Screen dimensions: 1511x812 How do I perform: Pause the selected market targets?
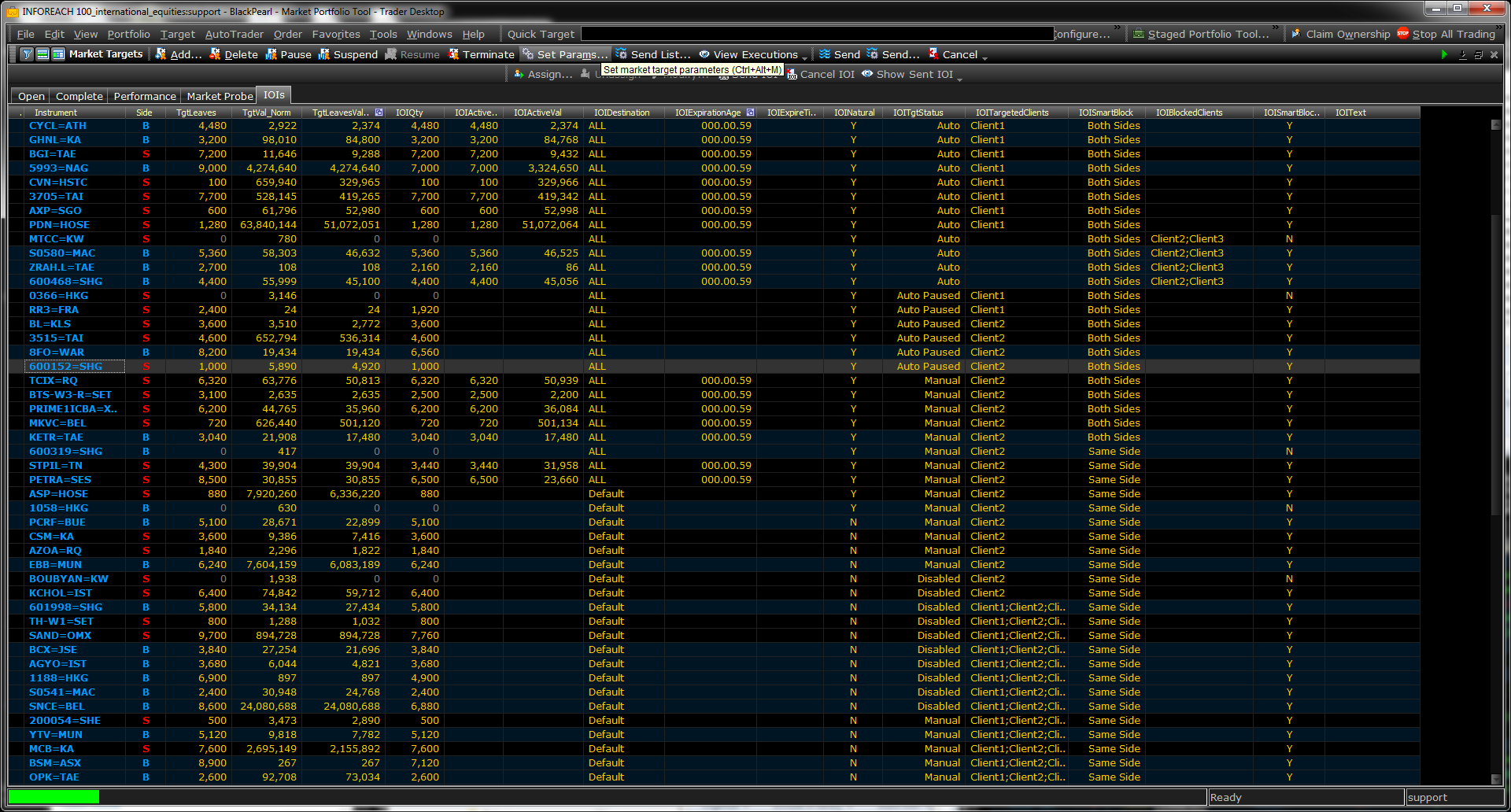coord(272,54)
